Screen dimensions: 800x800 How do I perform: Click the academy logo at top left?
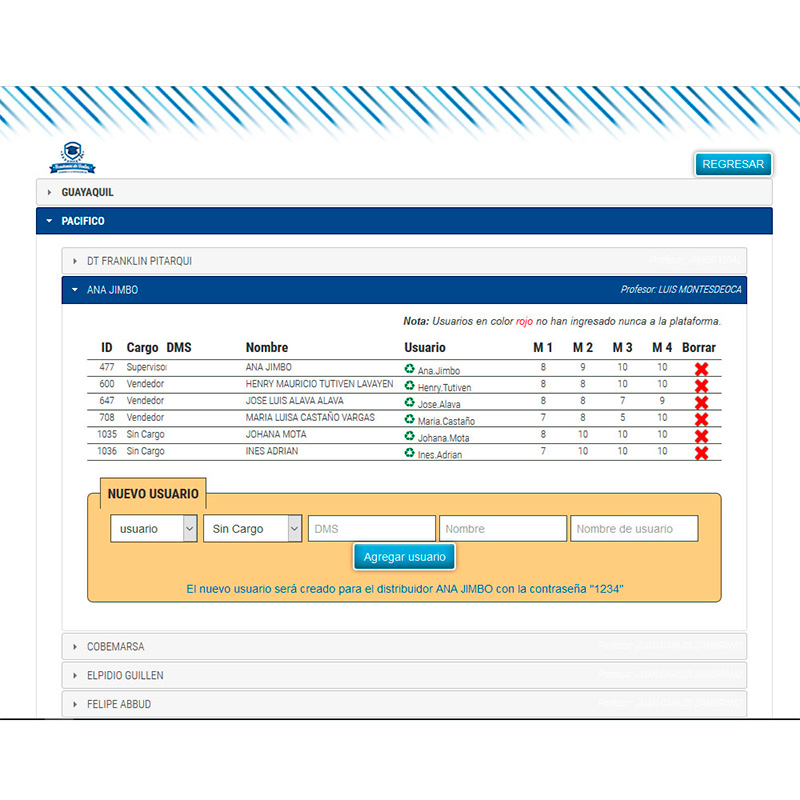pyautogui.click(x=73, y=158)
